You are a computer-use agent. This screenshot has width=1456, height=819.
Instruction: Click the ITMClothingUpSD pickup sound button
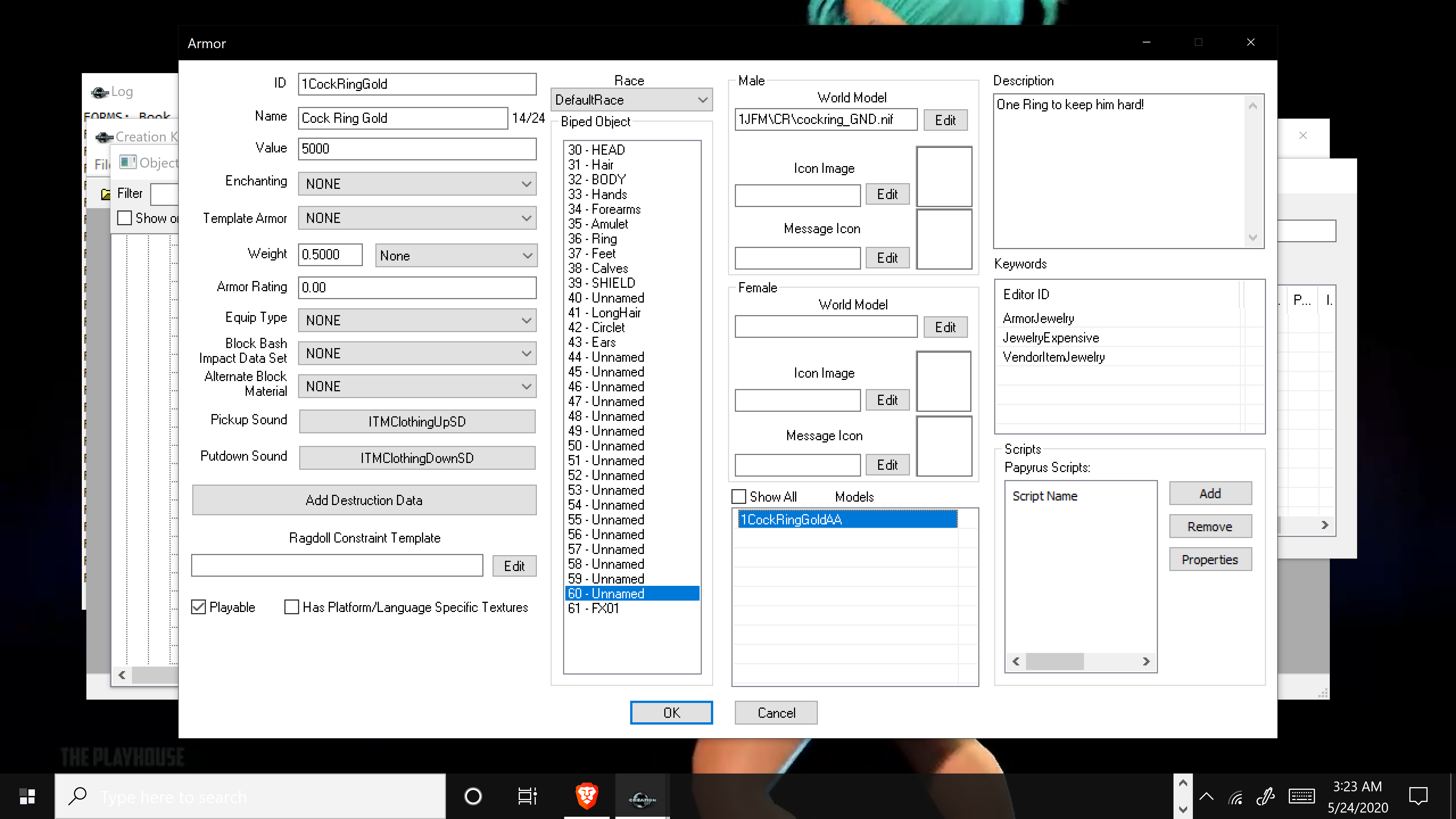(417, 421)
